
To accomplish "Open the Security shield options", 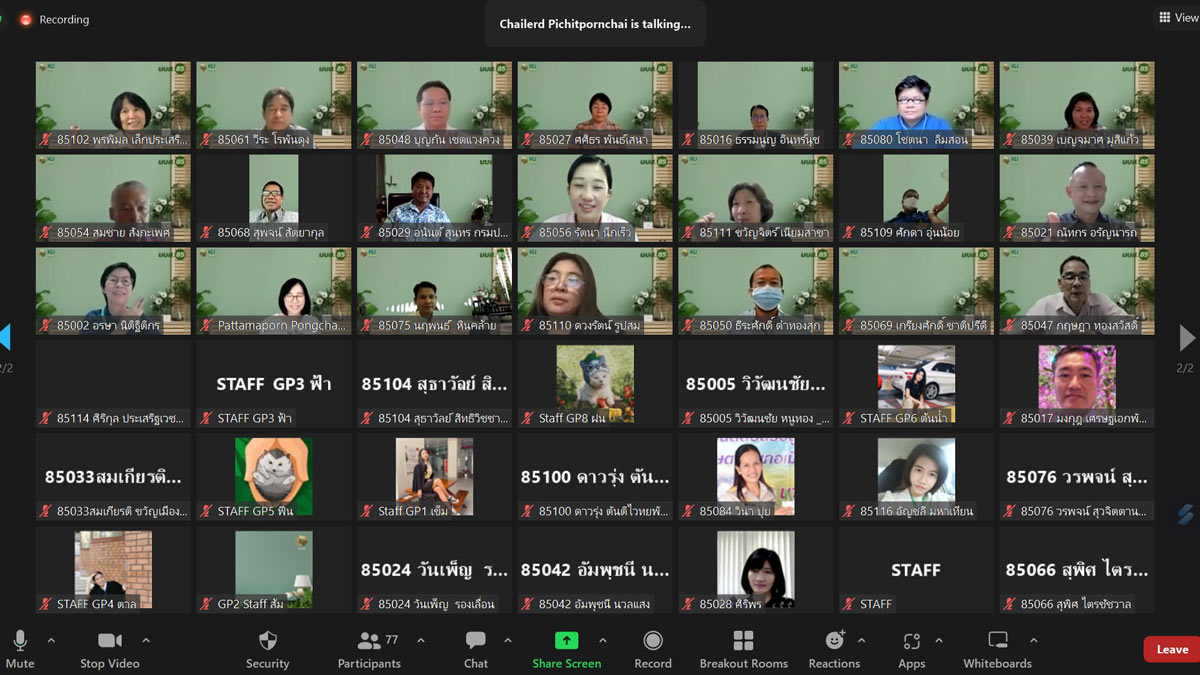I will point(267,649).
